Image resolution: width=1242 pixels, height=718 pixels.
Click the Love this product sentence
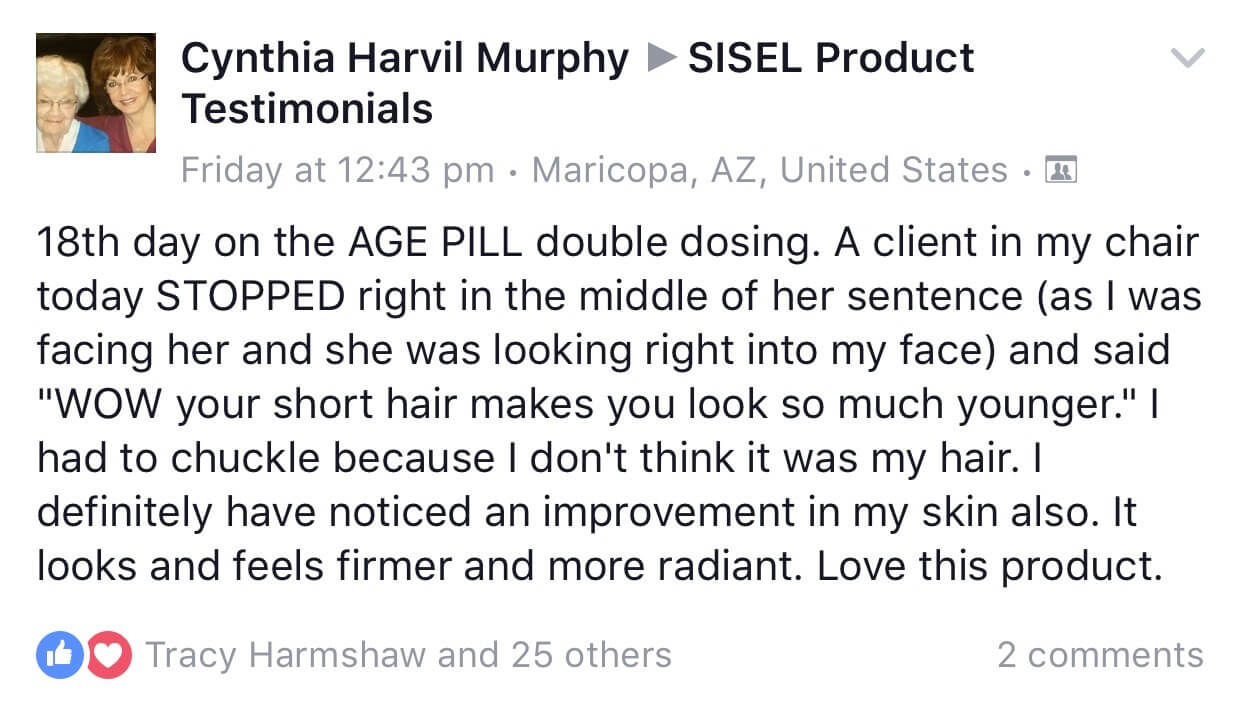[990, 567]
